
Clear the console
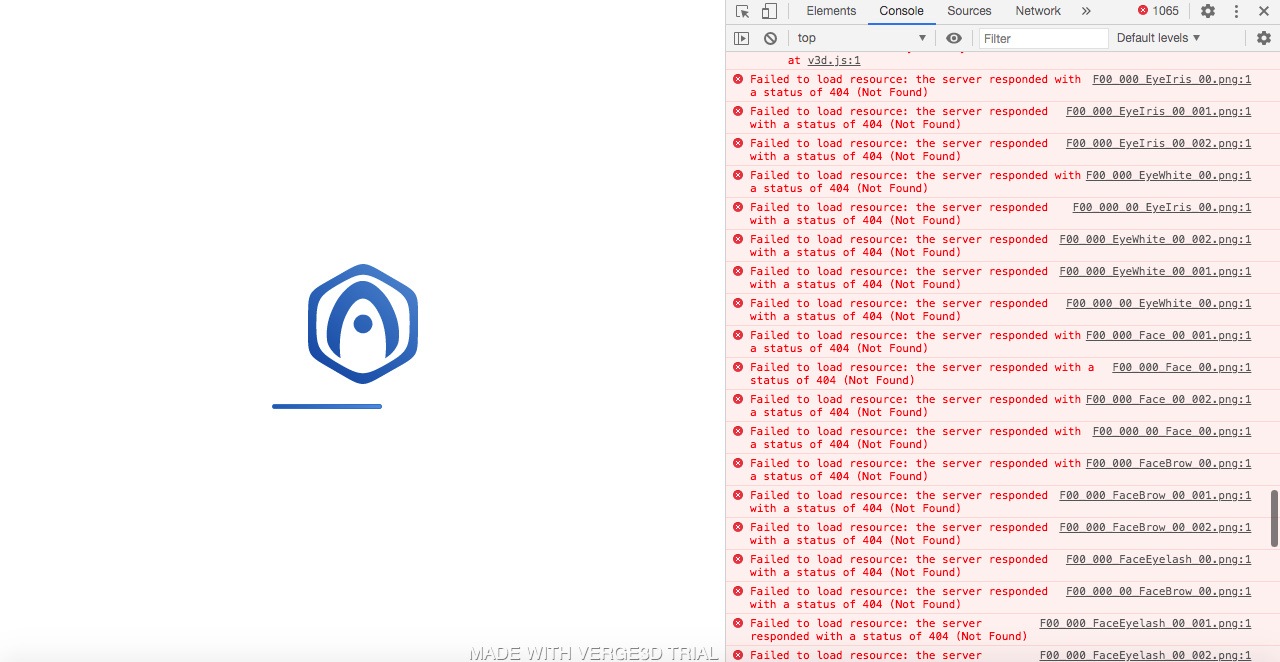coord(770,38)
